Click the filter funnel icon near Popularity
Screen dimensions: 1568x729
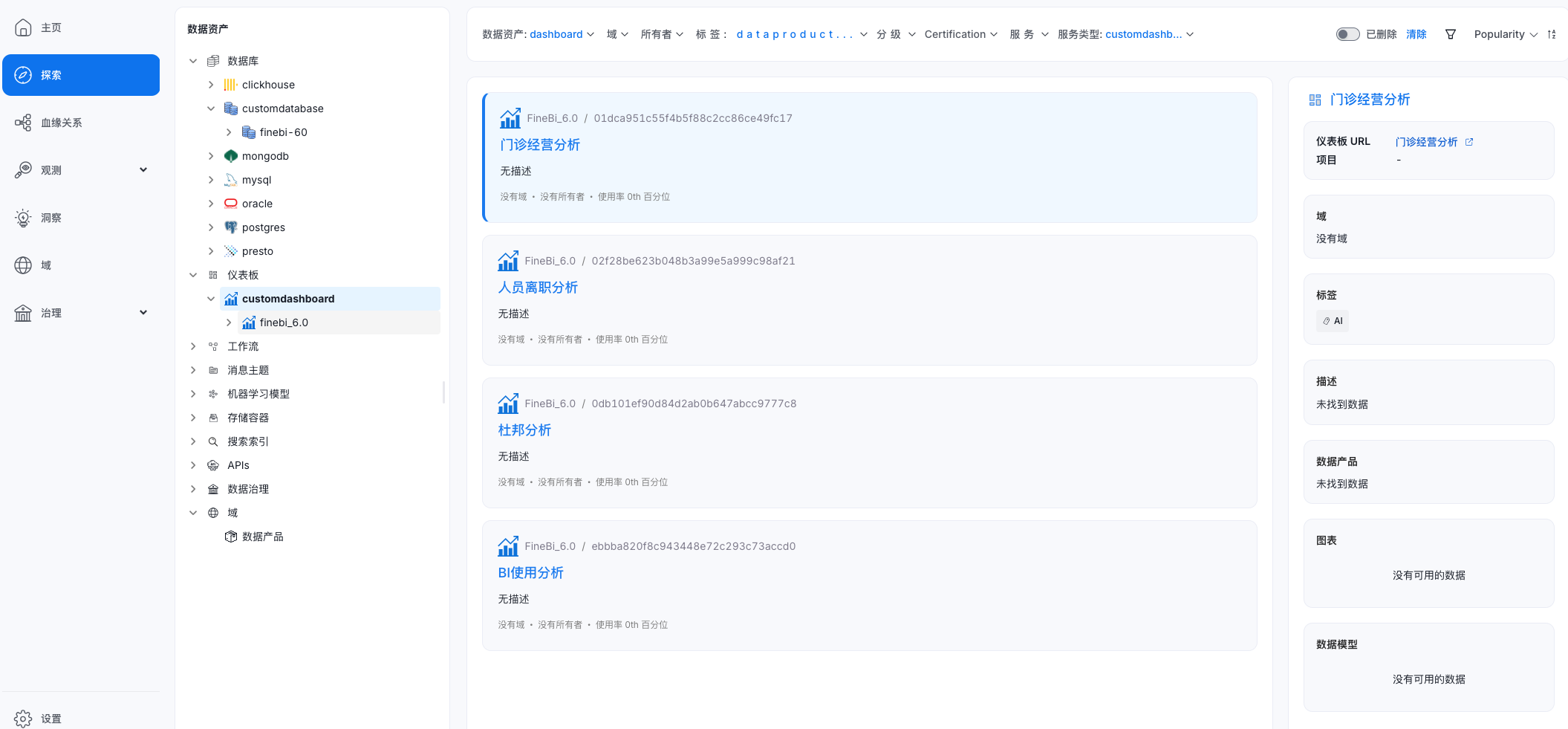(1451, 34)
